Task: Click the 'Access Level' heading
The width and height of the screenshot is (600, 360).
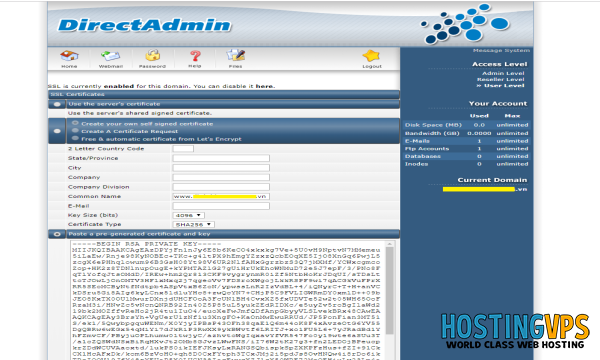Action: 499,64
